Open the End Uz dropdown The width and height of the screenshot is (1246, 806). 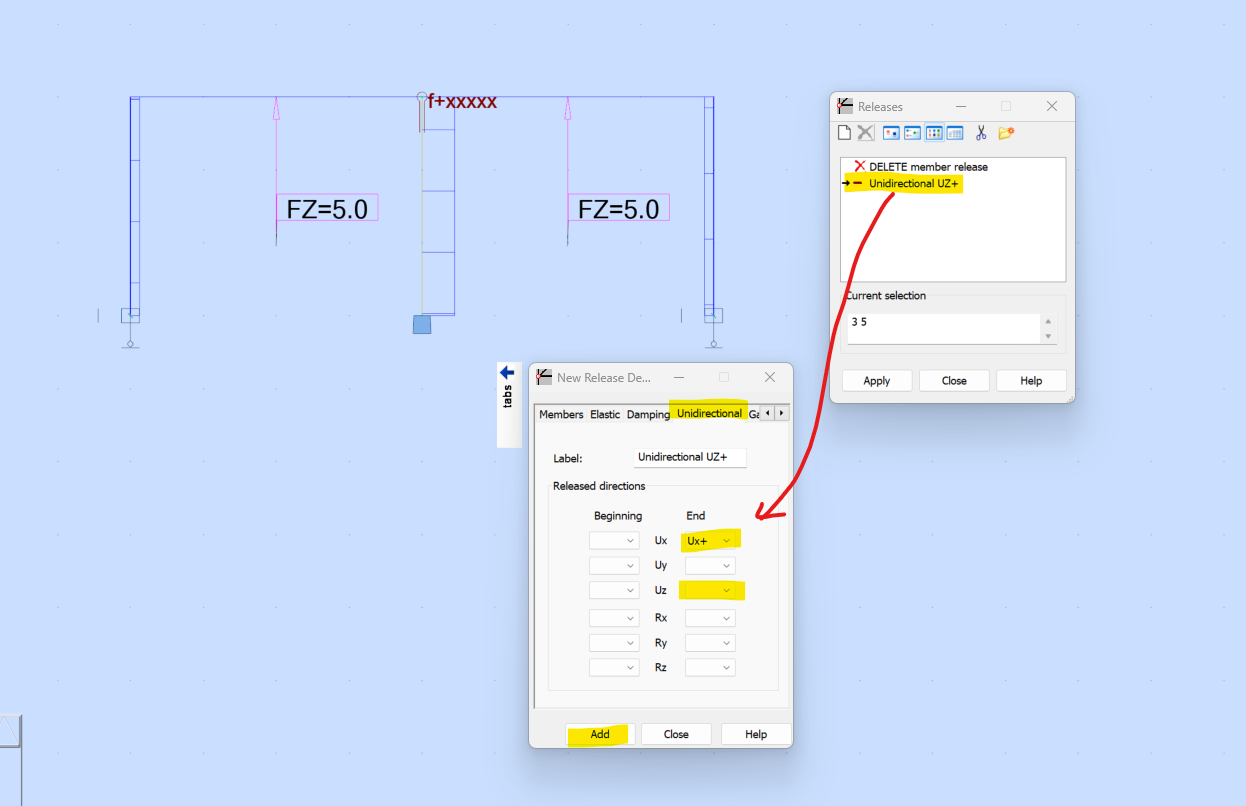710,590
